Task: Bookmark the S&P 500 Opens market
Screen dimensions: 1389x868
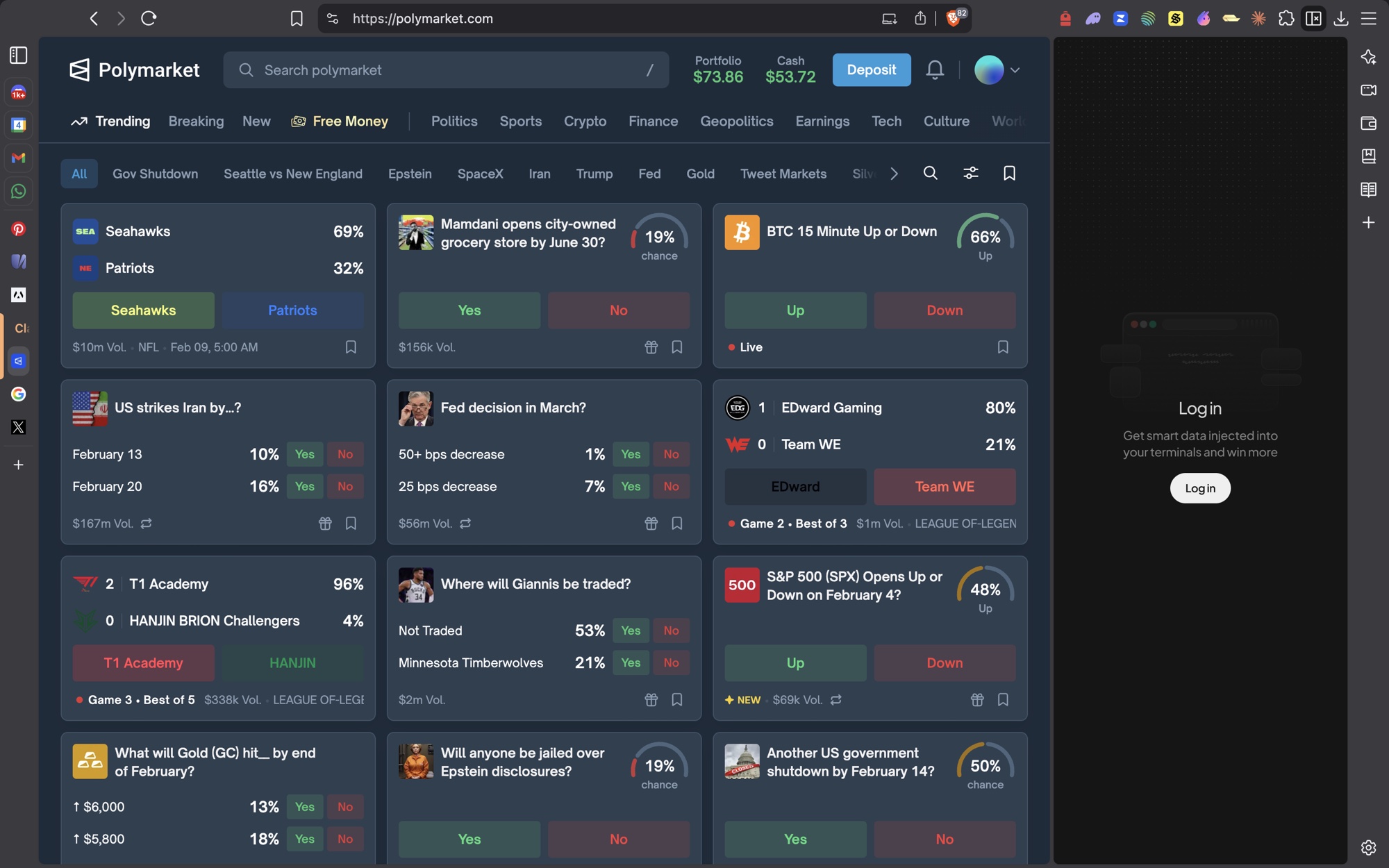Action: pos(1003,700)
